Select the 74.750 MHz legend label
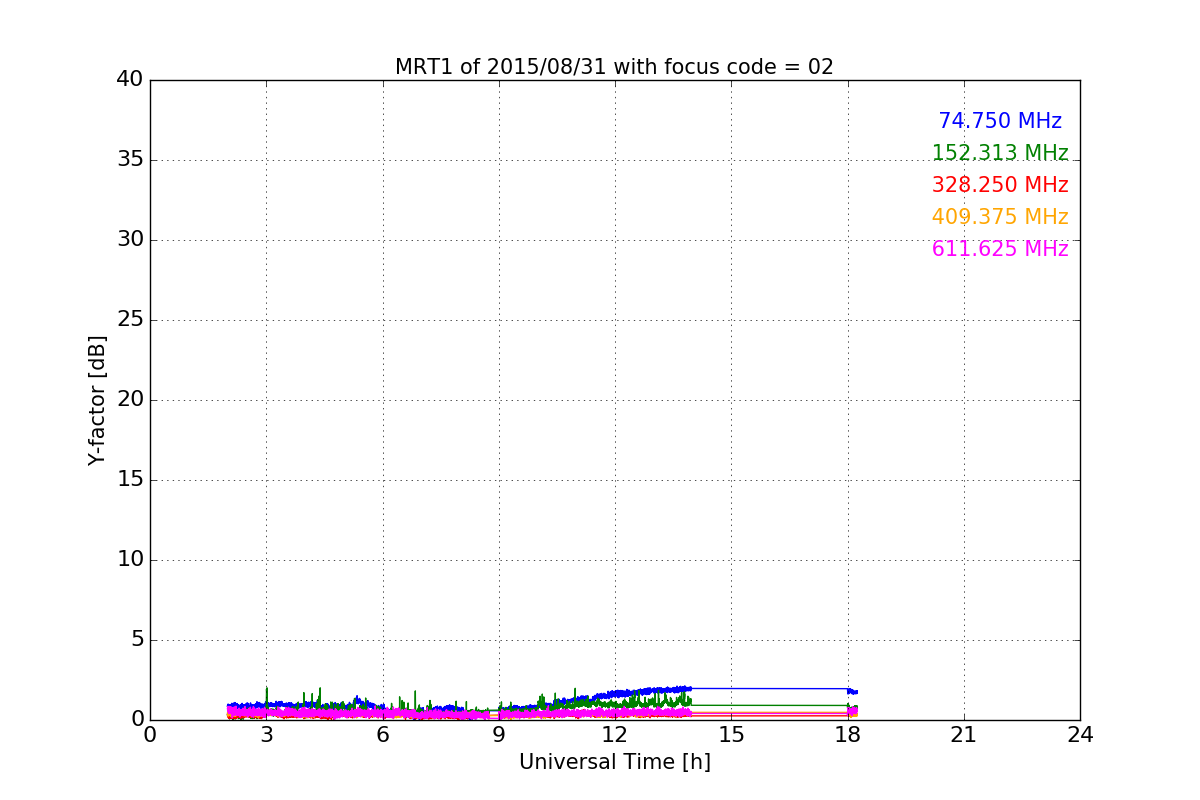The width and height of the screenshot is (1200, 800). pyautogui.click(x=1000, y=121)
